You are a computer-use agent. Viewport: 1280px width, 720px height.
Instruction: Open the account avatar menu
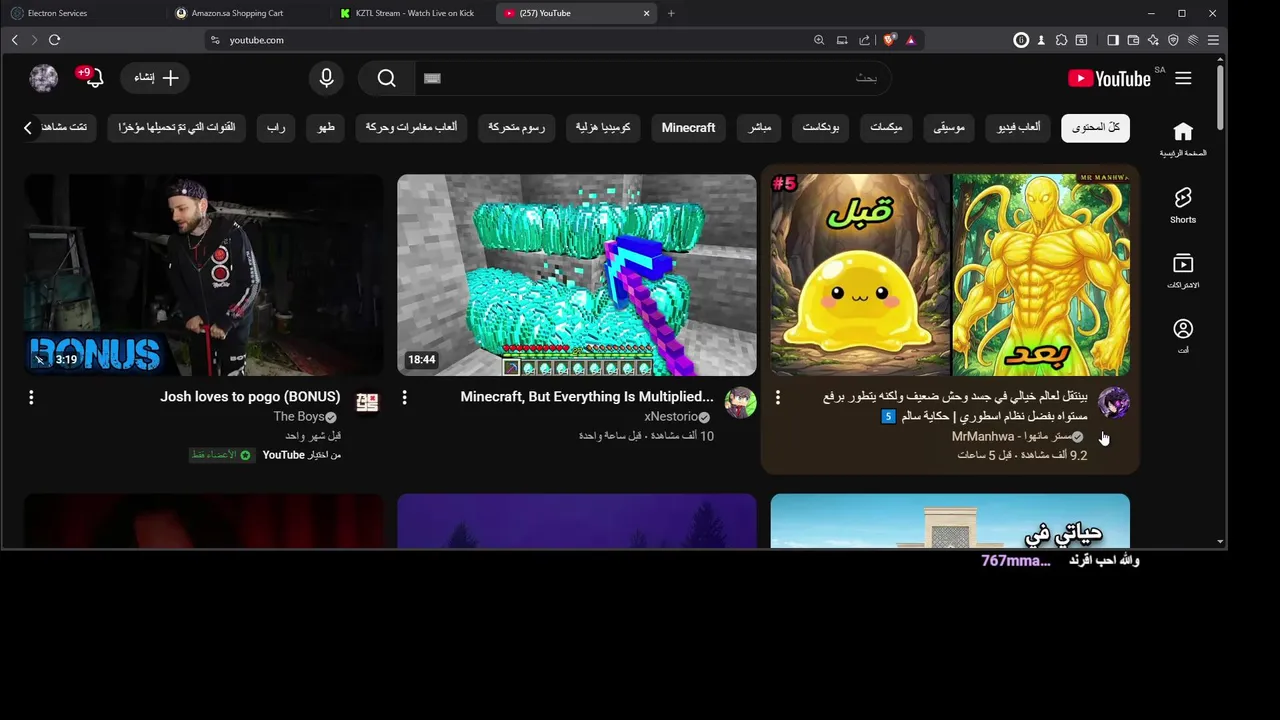[x=43, y=78]
